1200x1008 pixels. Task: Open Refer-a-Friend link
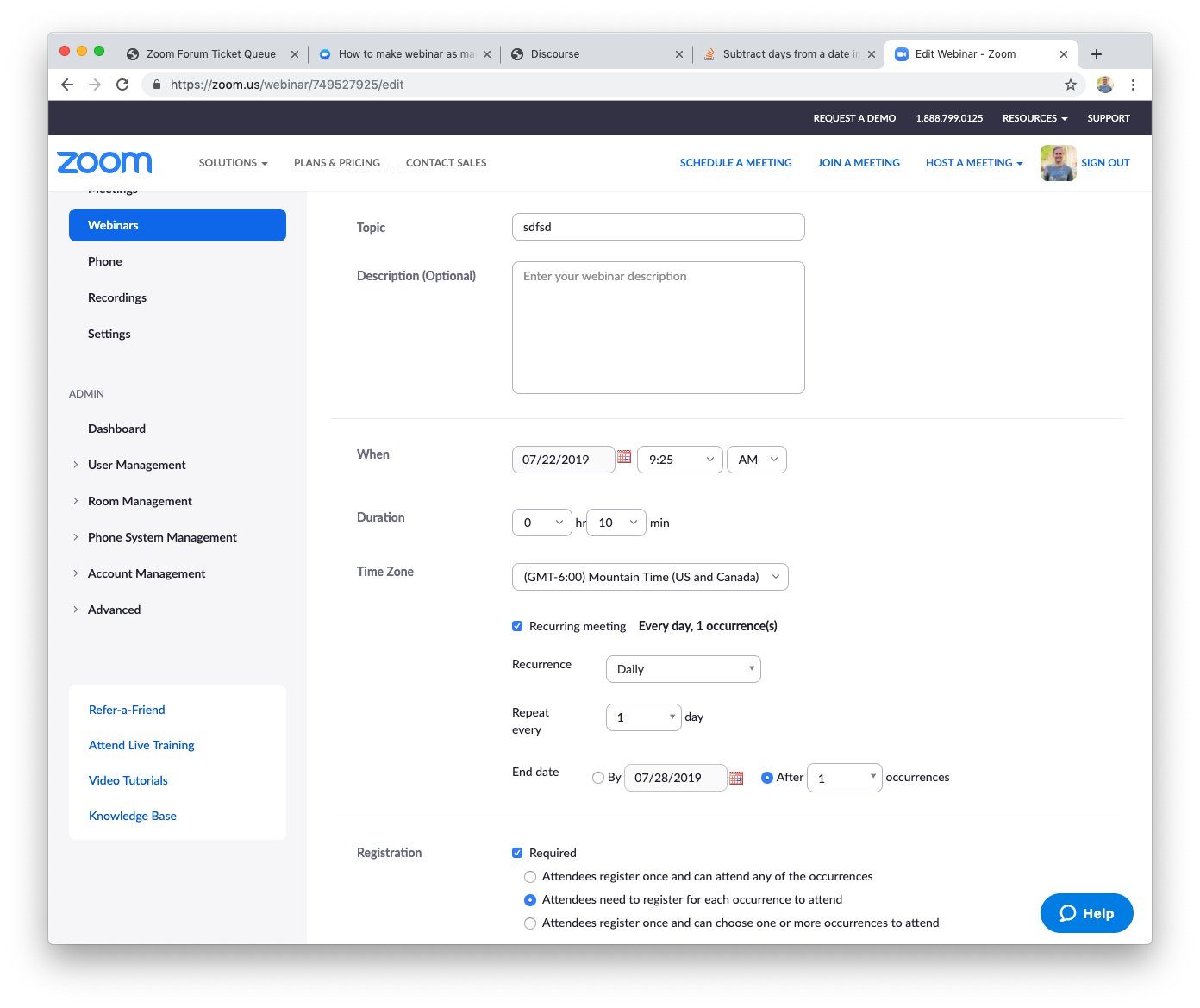(x=127, y=710)
